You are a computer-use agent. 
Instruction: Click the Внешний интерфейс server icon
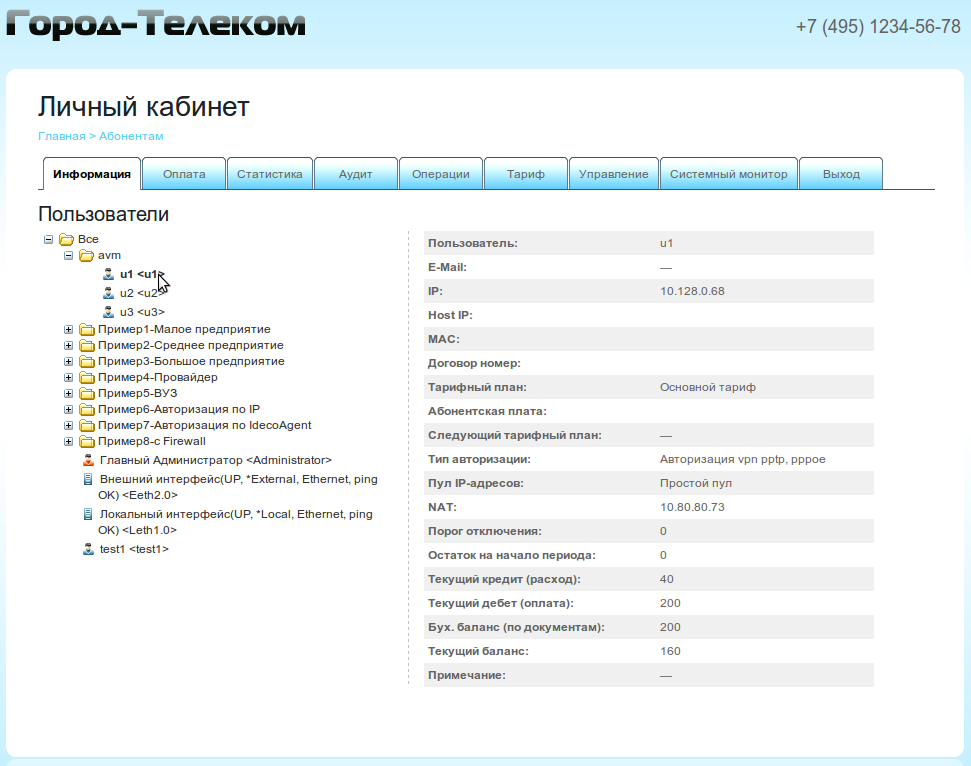[88, 479]
